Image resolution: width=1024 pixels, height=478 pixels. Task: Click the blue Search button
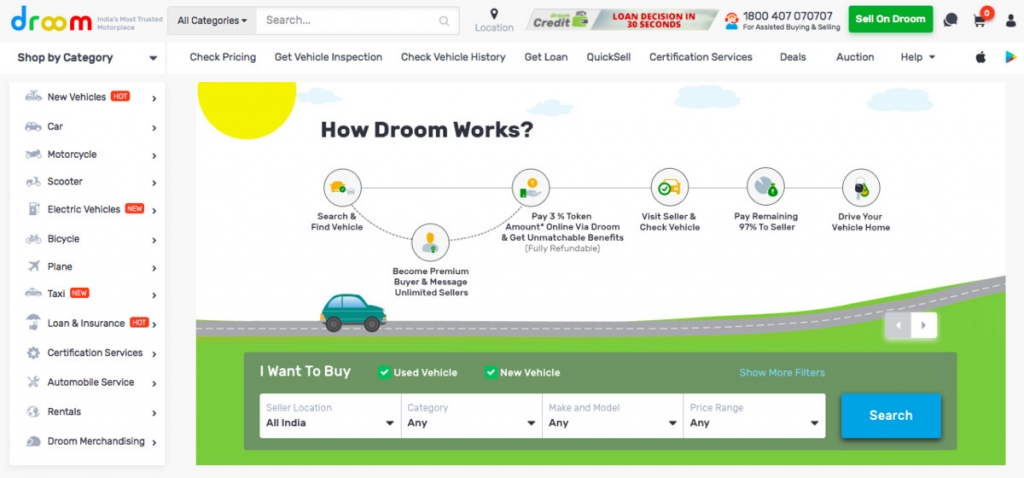click(x=890, y=415)
